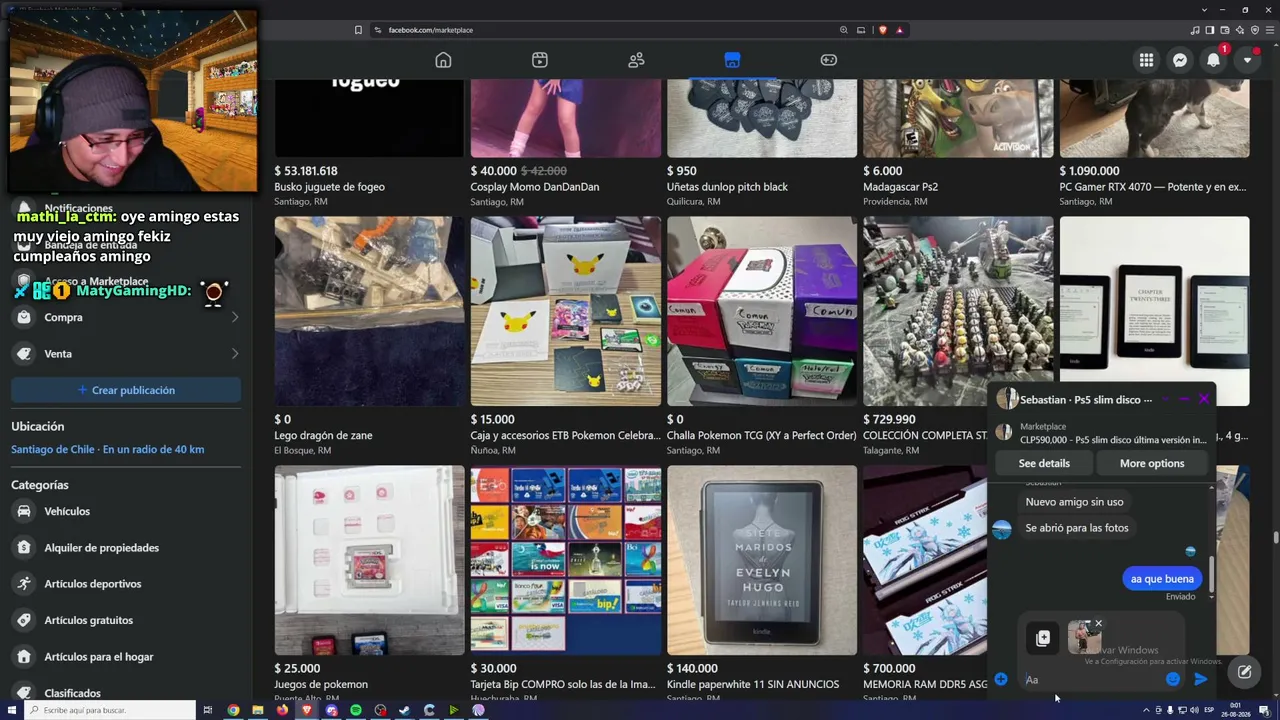Image resolution: width=1280 pixels, height=720 pixels.
Task: Click More options in the chat popup
Action: (1152, 463)
